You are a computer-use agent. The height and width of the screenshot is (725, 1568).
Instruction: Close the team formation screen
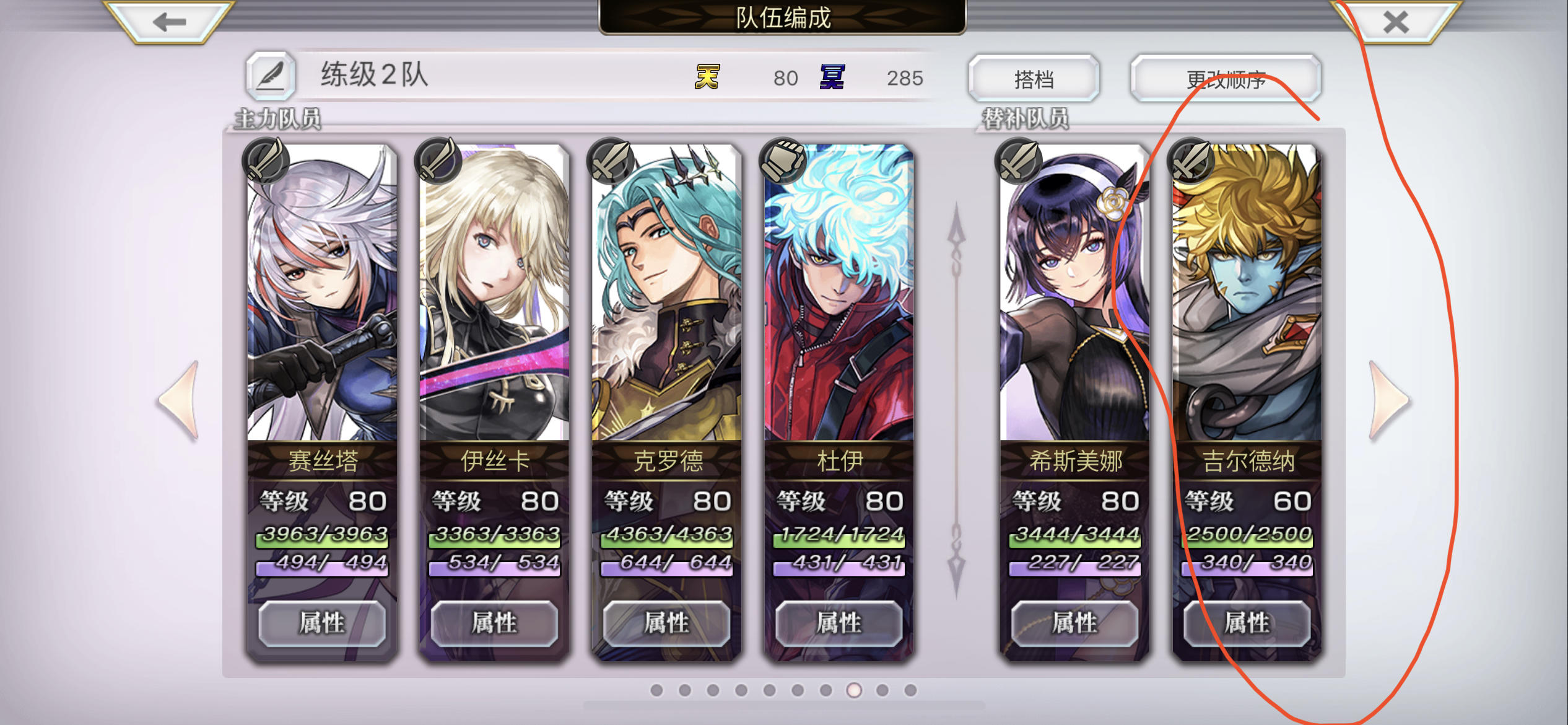tap(1396, 22)
